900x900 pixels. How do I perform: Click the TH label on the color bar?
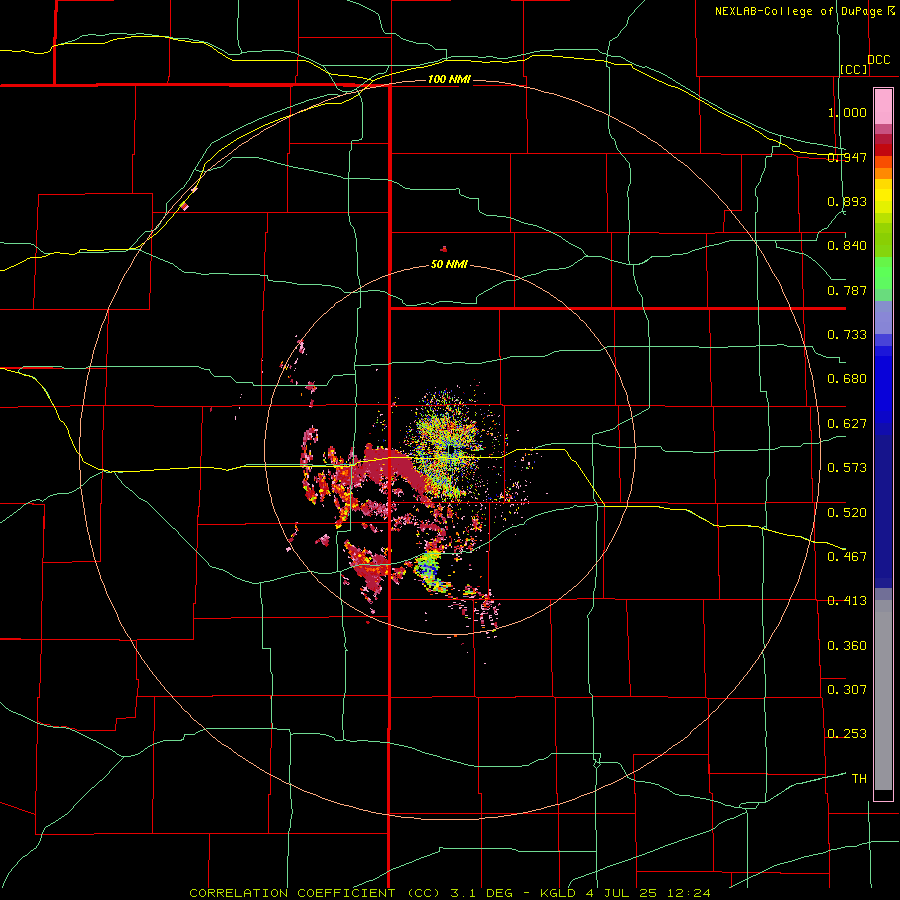click(859, 779)
